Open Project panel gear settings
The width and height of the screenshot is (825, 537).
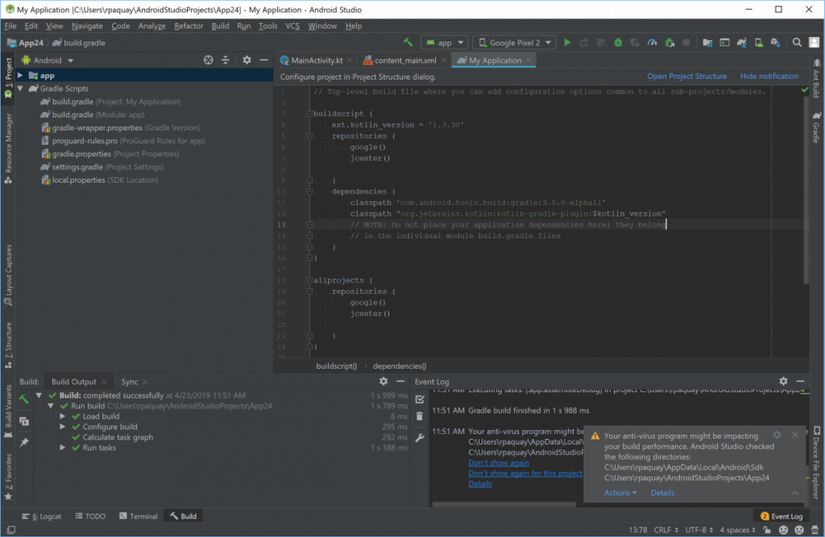tap(247, 60)
